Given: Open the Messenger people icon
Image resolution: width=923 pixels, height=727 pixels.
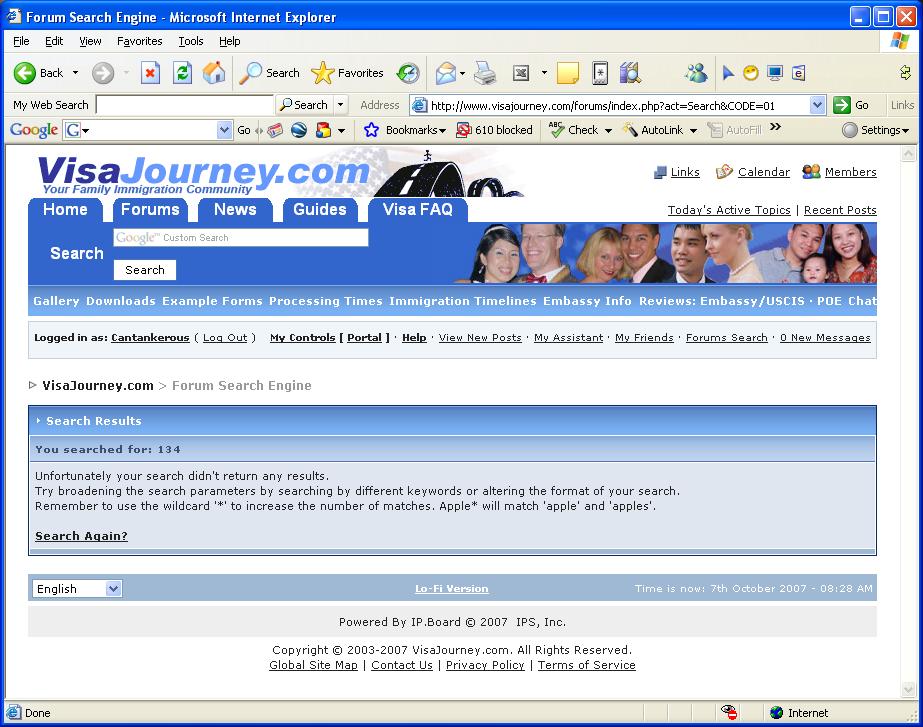Looking at the screenshot, I should (696, 73).
